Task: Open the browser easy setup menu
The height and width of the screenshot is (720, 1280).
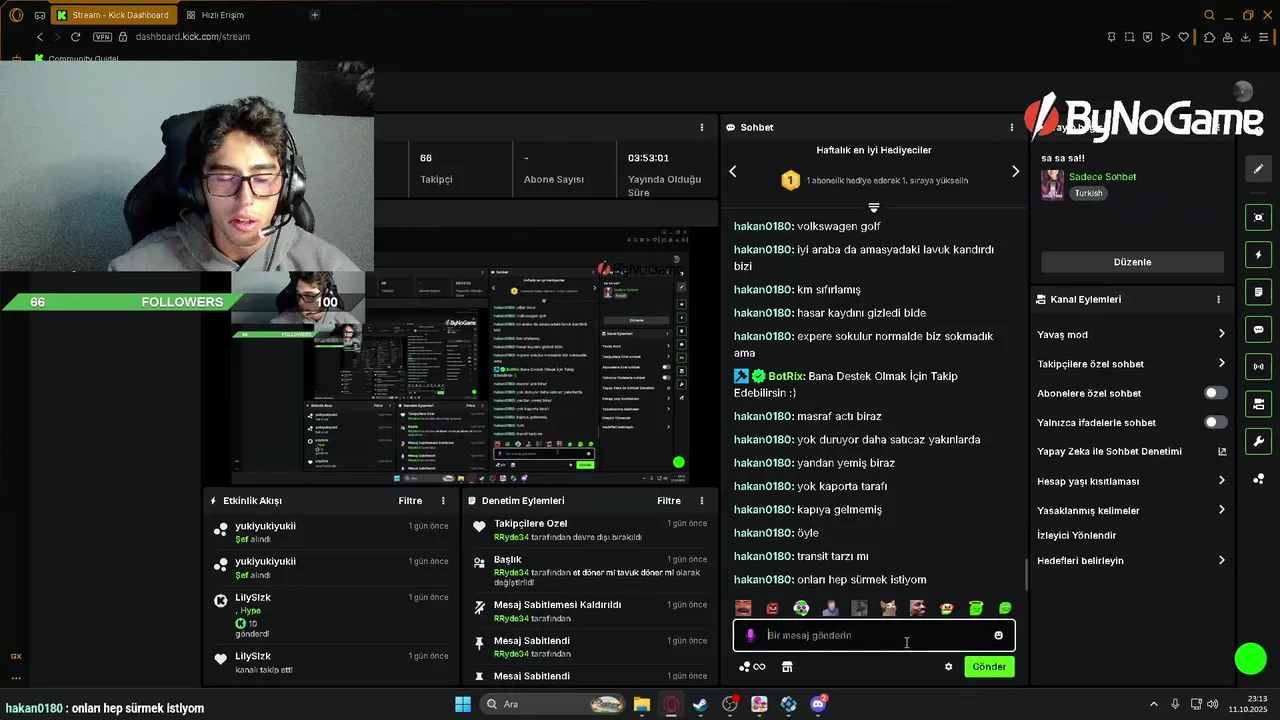Action: 1264,37
